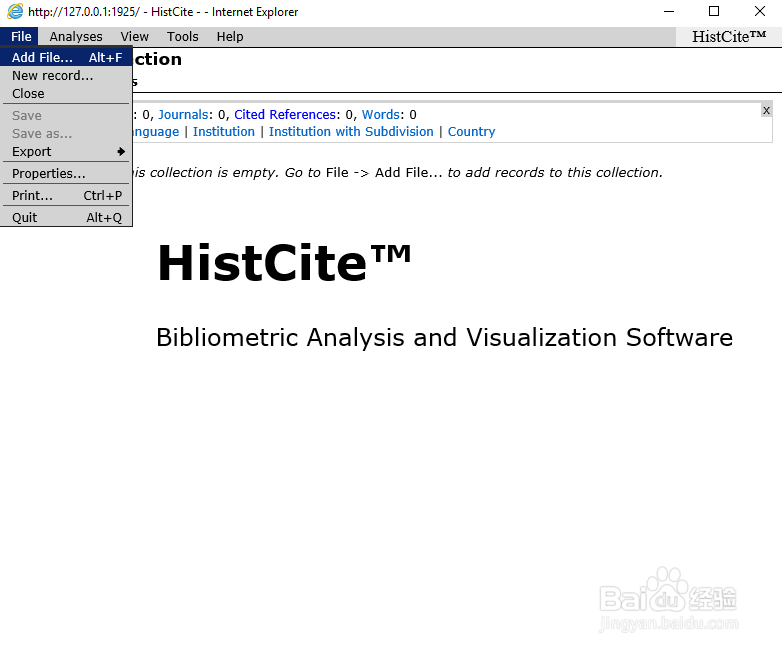Image resolution: width=782 pixels, height=650 pixels.
Task: Open the Analyses menu
Action: click(x=76, y=36)
